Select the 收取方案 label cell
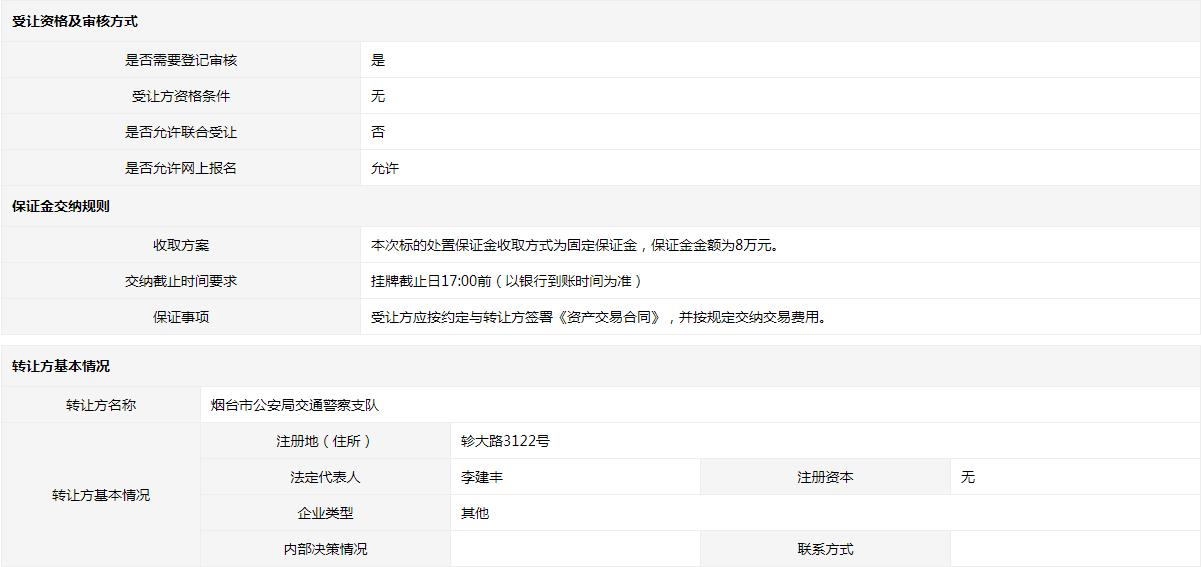This screenshot has height=567, width=1201. (x=181, y=245)
